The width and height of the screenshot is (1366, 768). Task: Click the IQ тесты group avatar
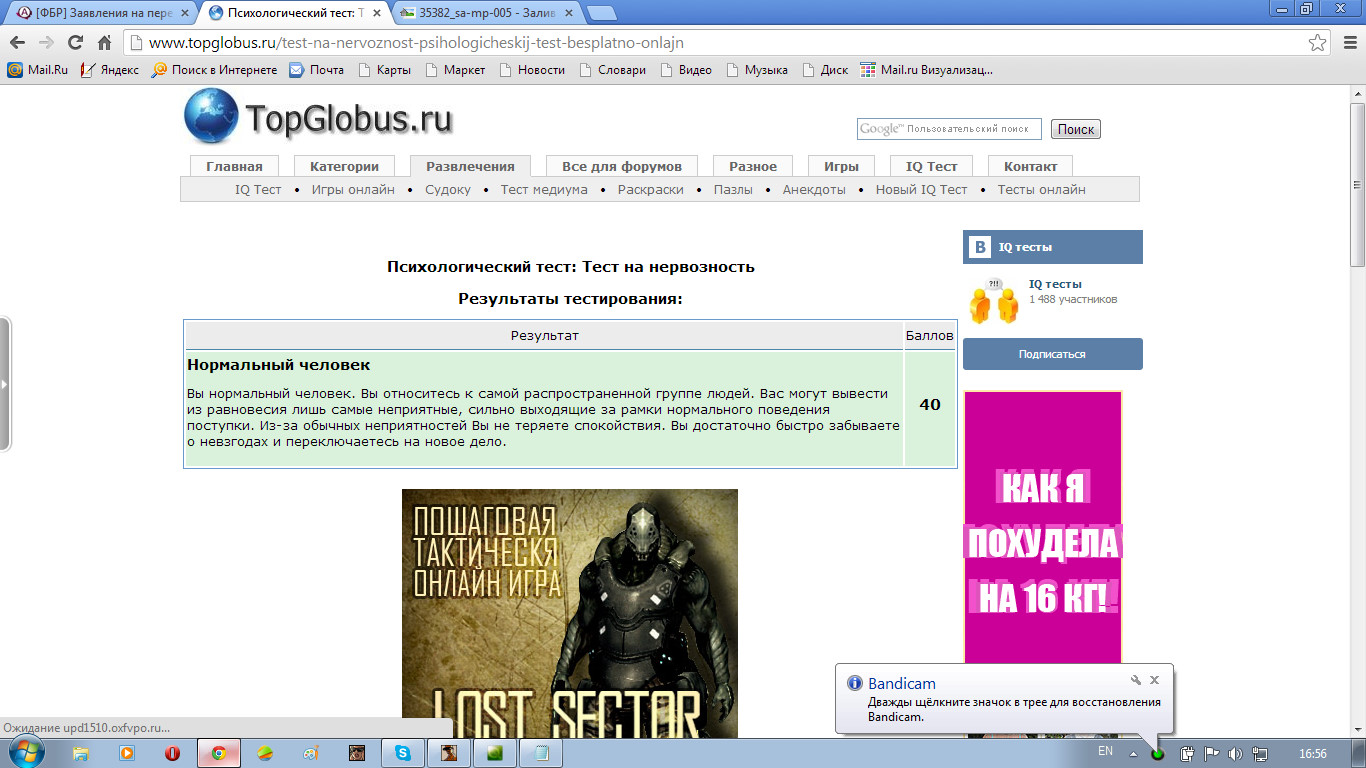click(x=993, y=300)
